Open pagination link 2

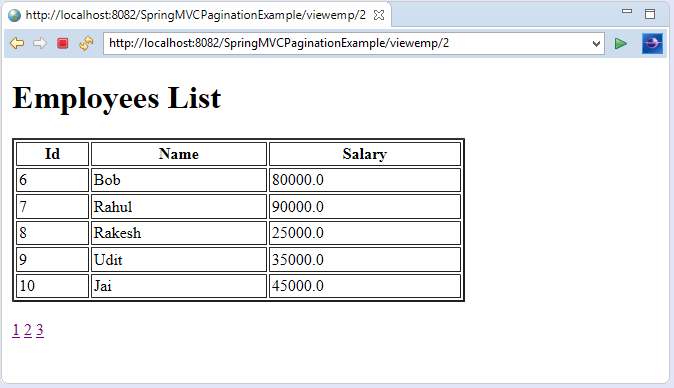click(28, 330)
